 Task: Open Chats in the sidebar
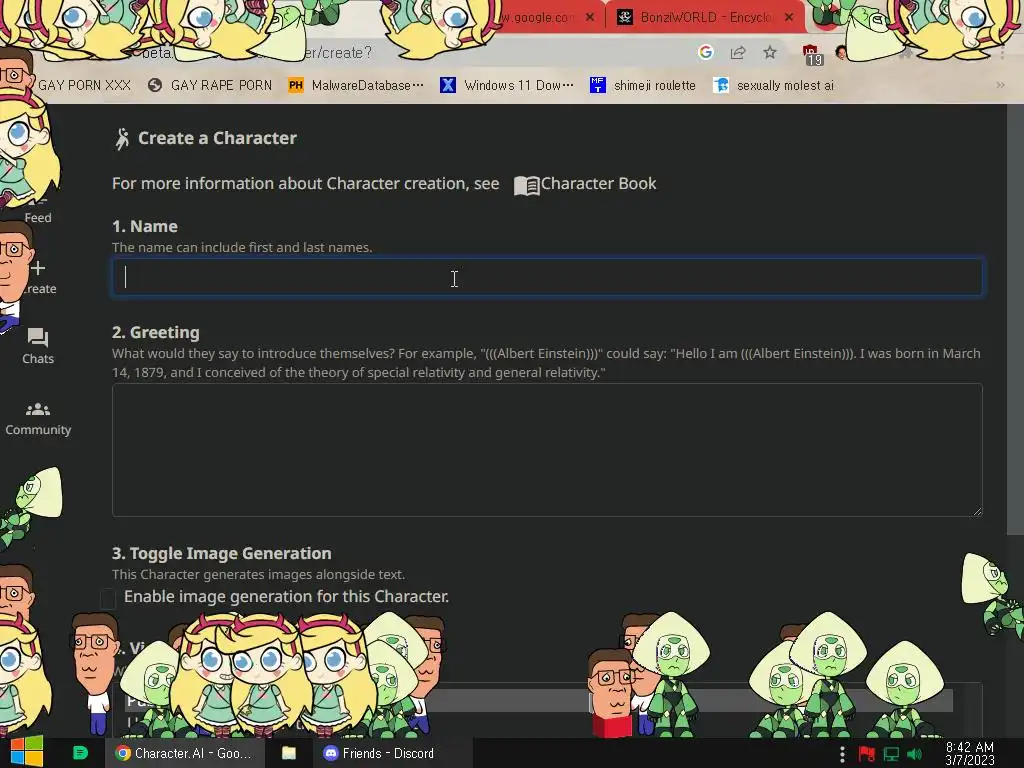38,346
